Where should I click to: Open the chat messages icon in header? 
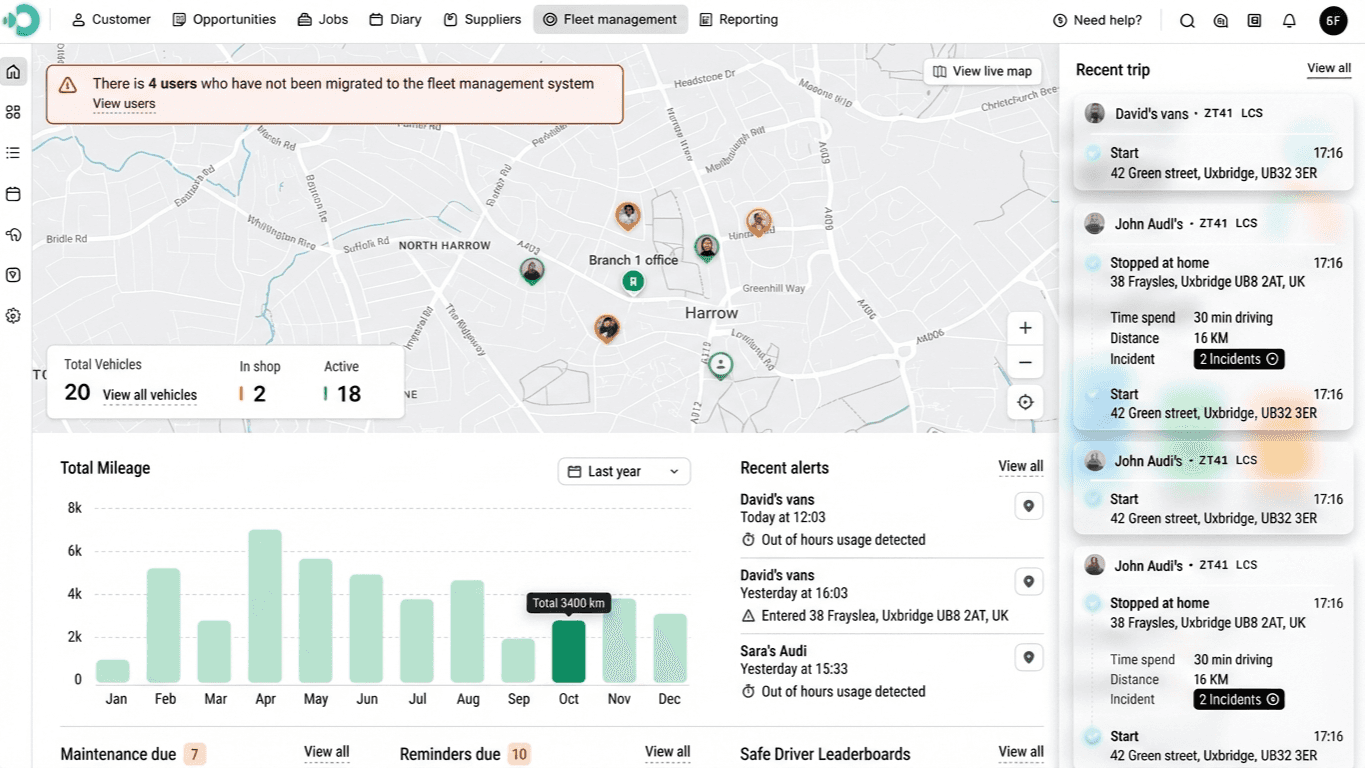1220,20
